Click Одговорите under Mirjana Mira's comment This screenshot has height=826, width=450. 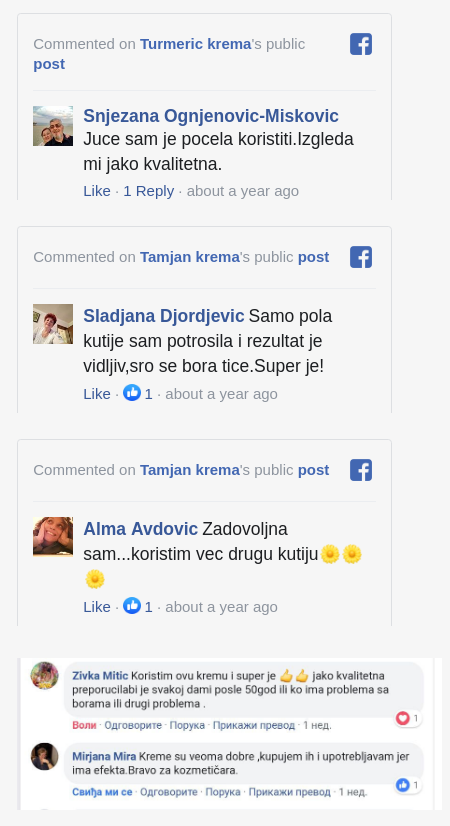pos(169,792)
